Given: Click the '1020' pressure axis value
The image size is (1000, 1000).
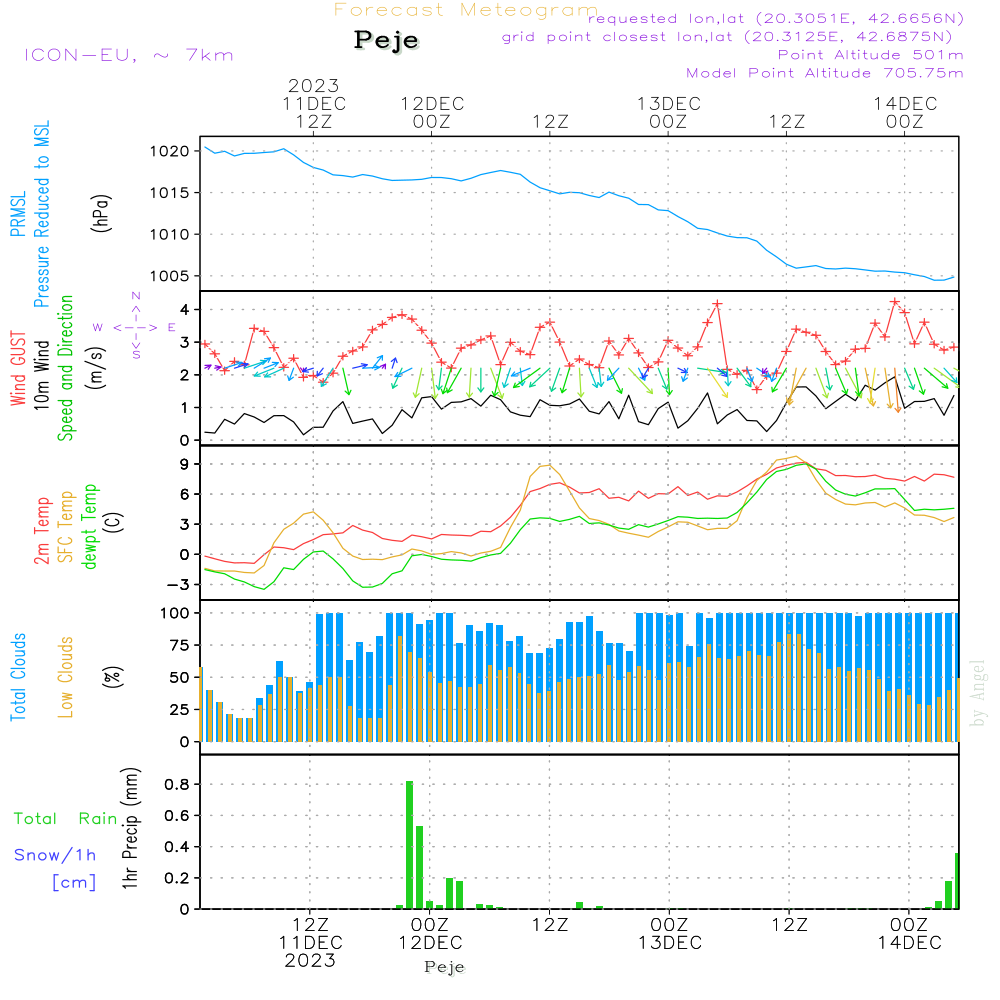Looking at the screenshot, I should coord(170,152).
